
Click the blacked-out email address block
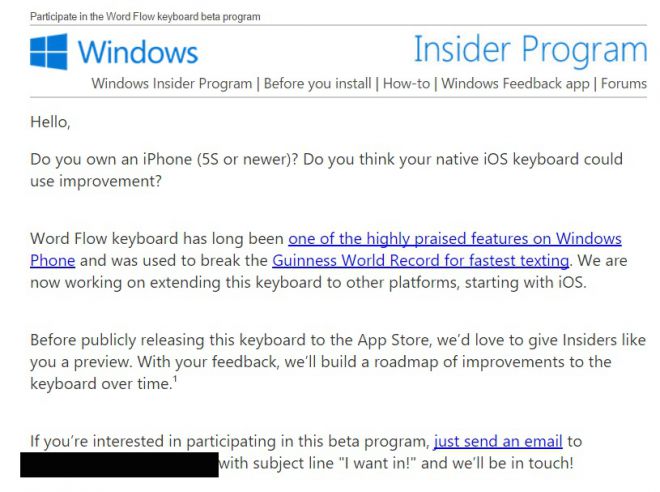[119, 464]
